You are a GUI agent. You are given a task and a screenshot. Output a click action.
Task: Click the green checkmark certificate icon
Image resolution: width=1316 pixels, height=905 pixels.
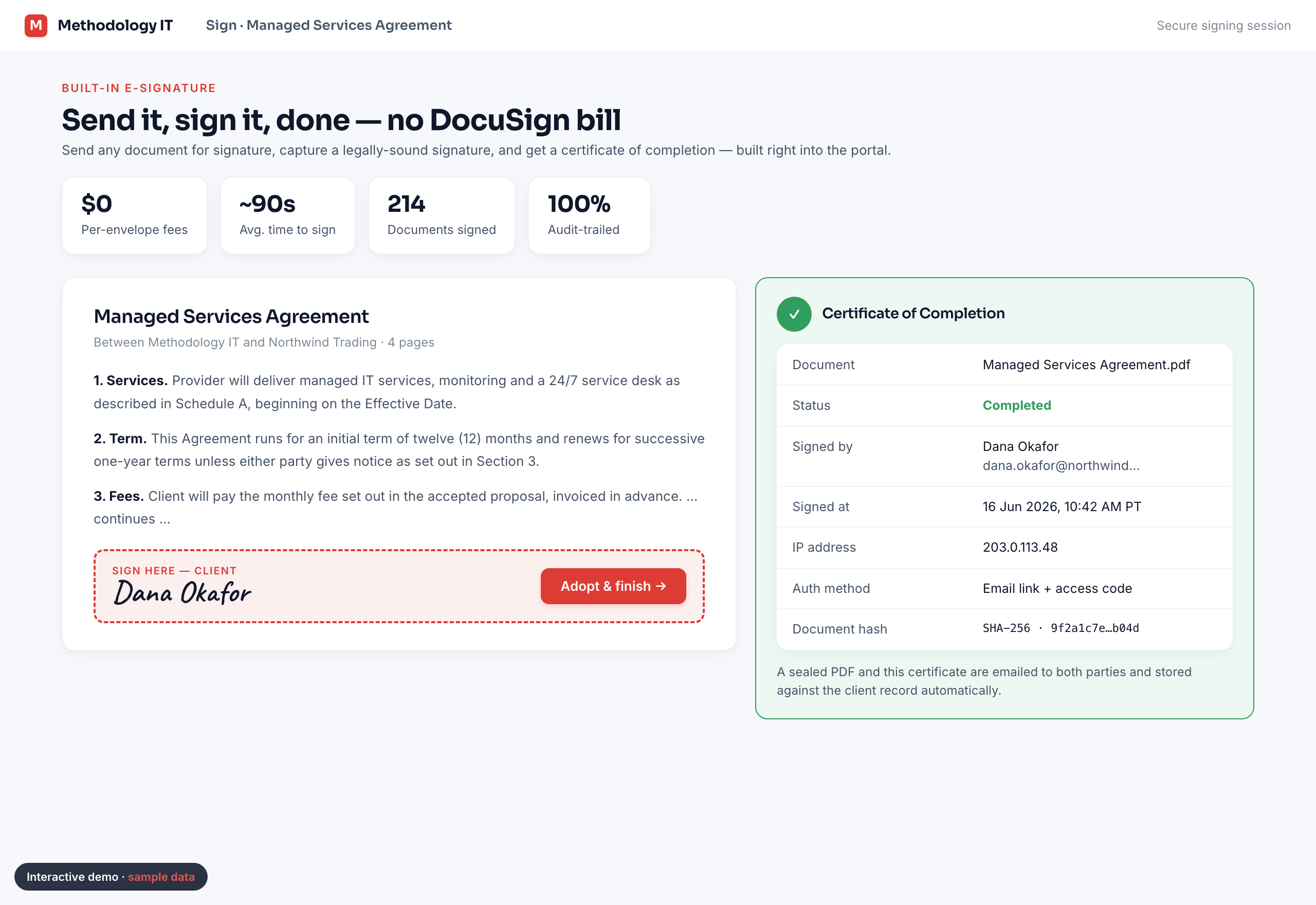point(793,314)
